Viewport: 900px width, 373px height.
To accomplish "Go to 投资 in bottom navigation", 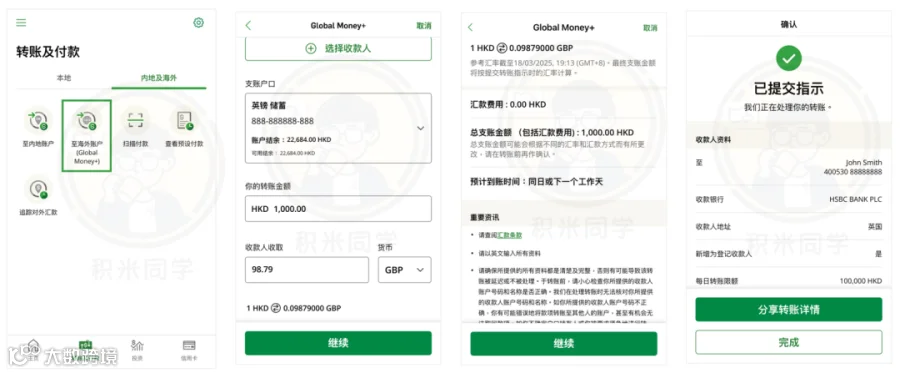I will click(137, 351).
